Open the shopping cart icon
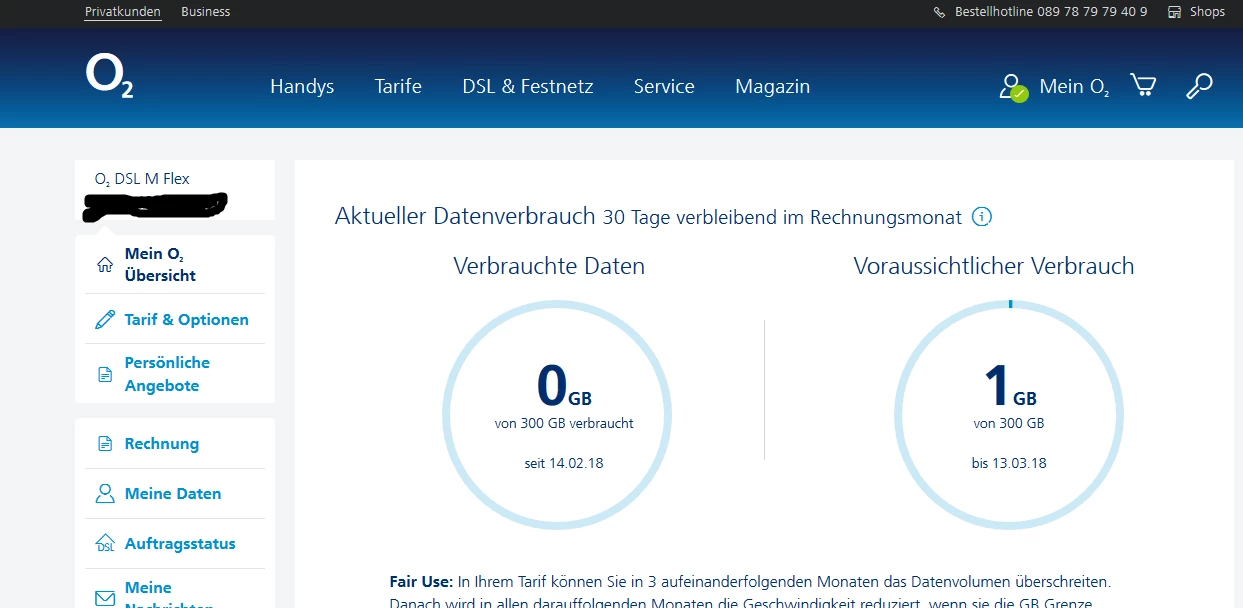 coord(1143,85)
